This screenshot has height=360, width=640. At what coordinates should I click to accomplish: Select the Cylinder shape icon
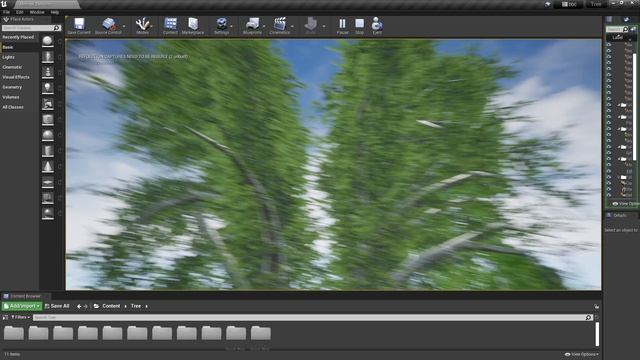pos(48,151)
